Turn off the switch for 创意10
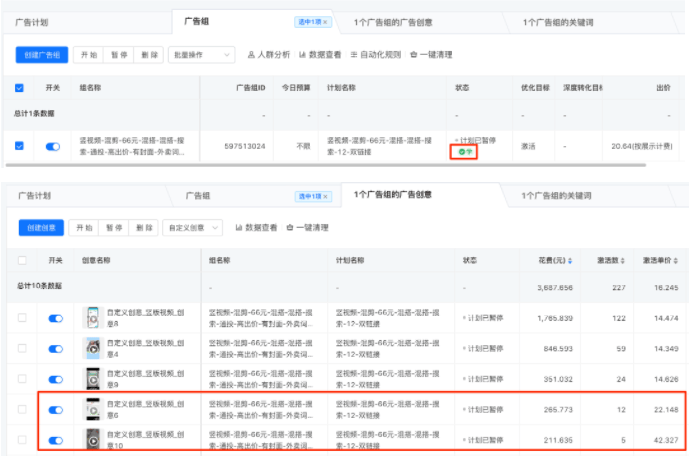The width and height of the screenshot is (696, 458). coord(55,440)
